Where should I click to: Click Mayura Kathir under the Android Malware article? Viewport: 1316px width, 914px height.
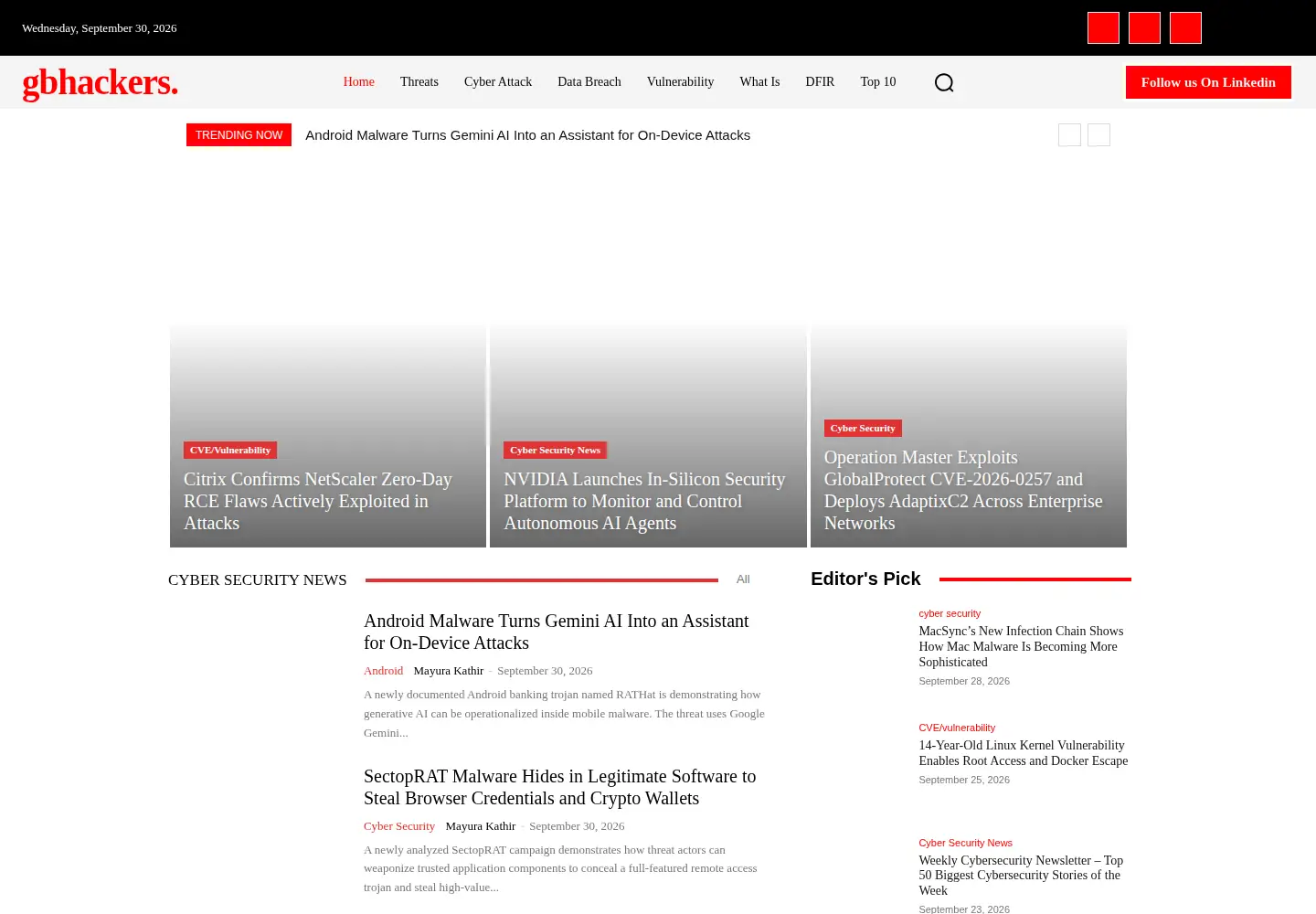tap(449, 671)
